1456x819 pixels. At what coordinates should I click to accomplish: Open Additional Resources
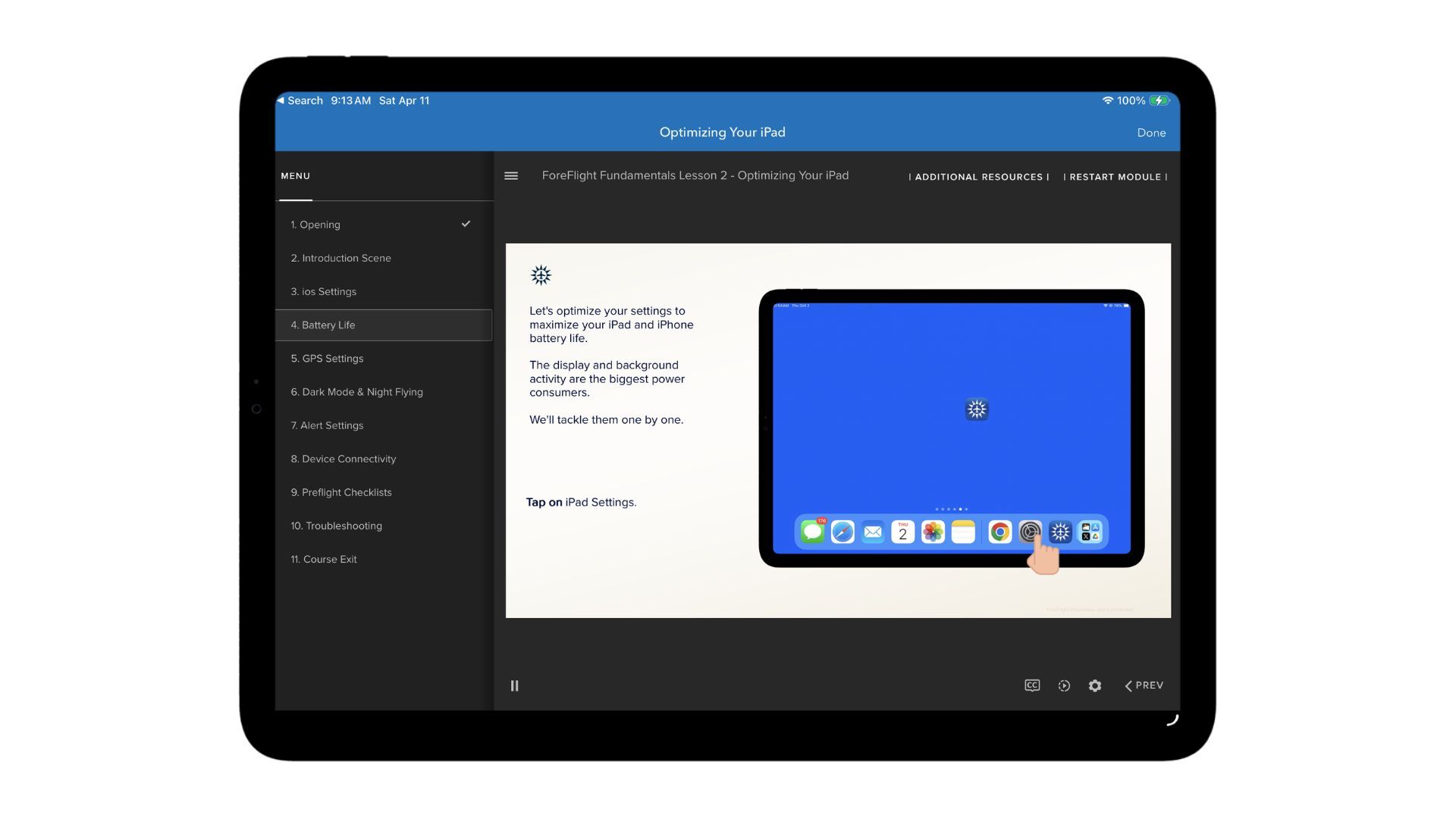[978, 177]
